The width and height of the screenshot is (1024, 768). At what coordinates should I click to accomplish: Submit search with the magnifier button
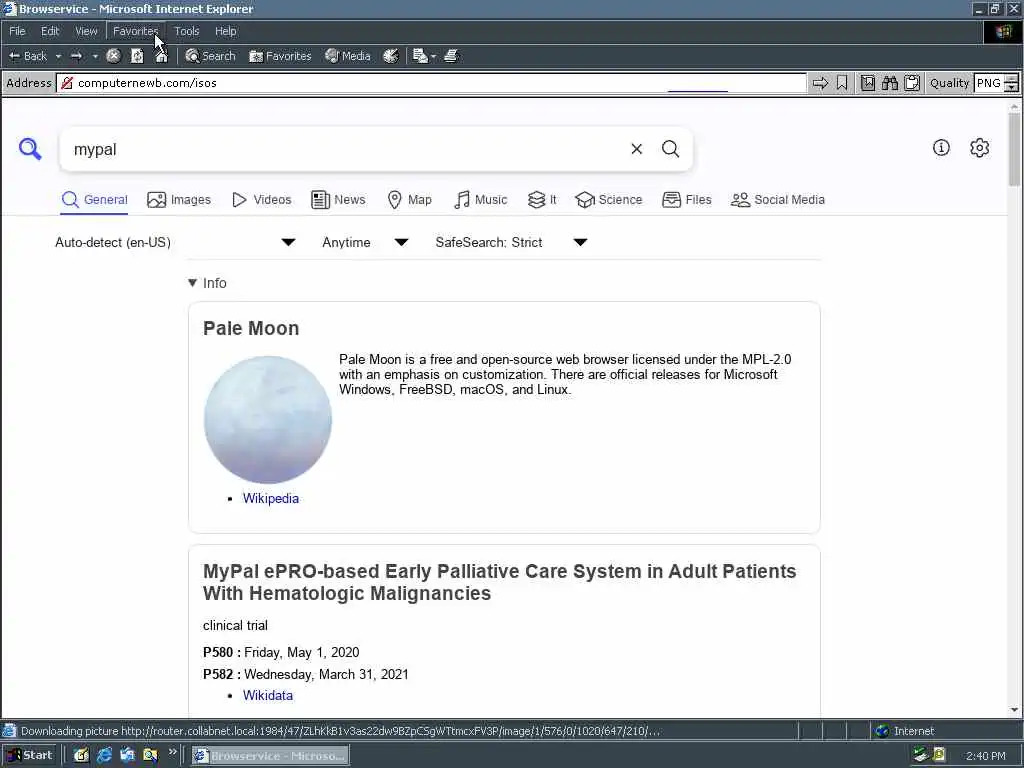point(671,149)
